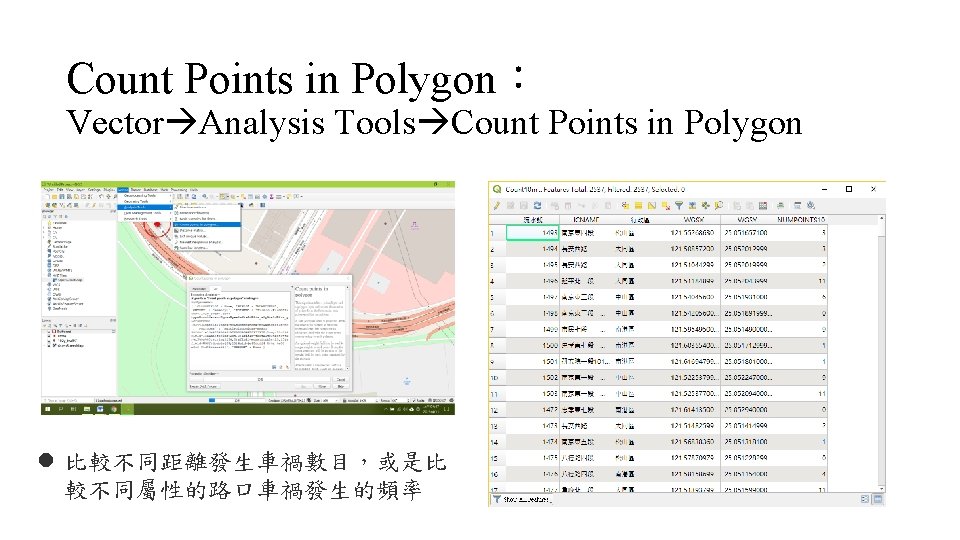Click the attribute table scrollbar down arrow

(882, 489)
